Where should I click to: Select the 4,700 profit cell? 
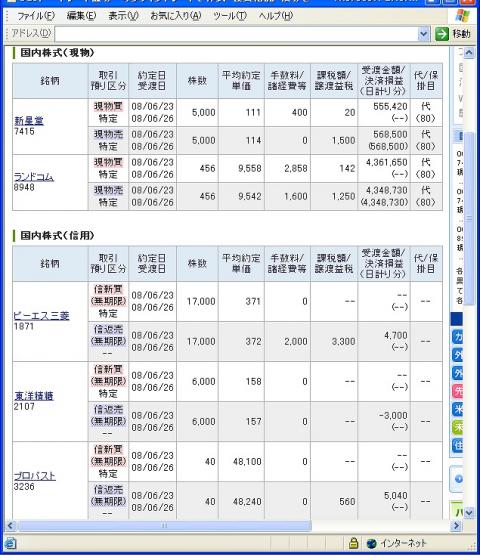click(384, 341)
